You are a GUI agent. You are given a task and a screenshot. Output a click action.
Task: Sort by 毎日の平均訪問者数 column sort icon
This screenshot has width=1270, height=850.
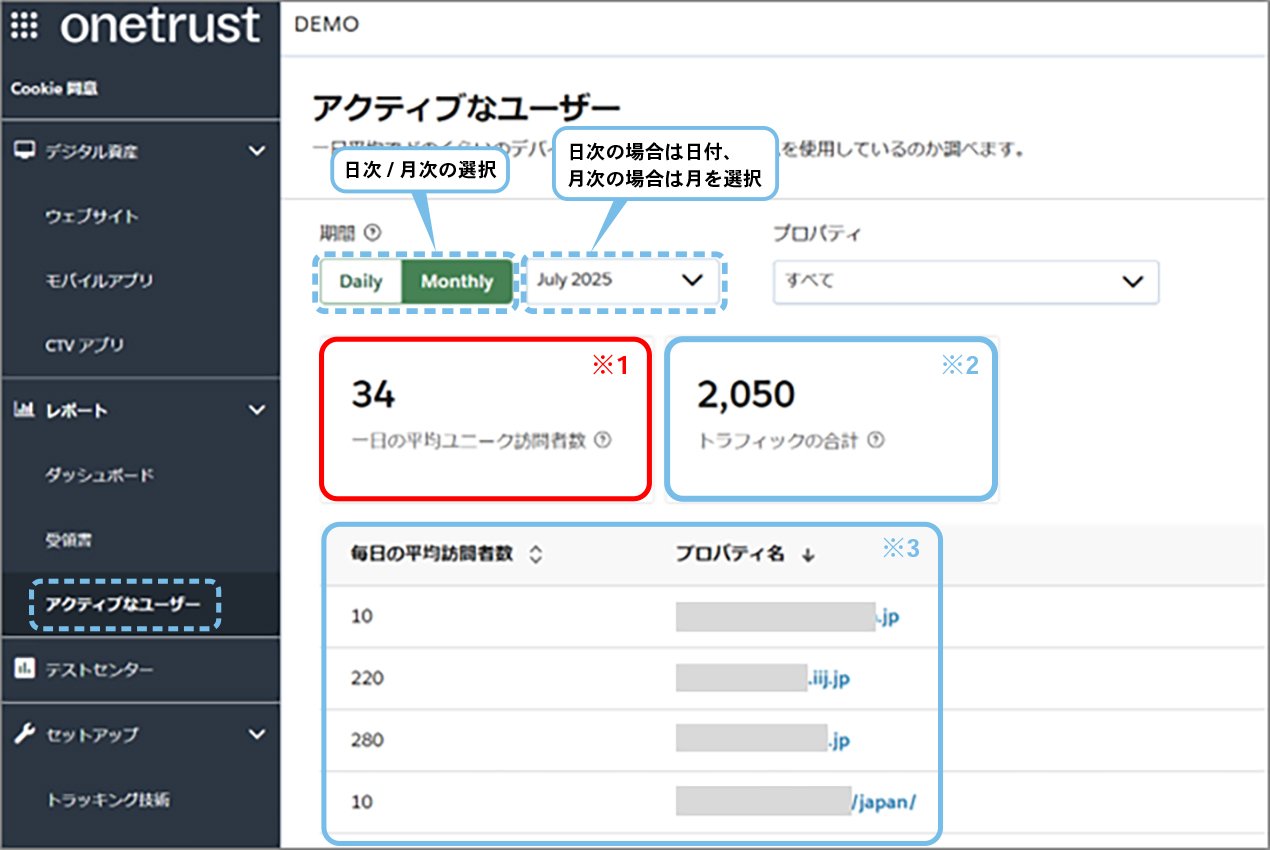tap(535, 555)
